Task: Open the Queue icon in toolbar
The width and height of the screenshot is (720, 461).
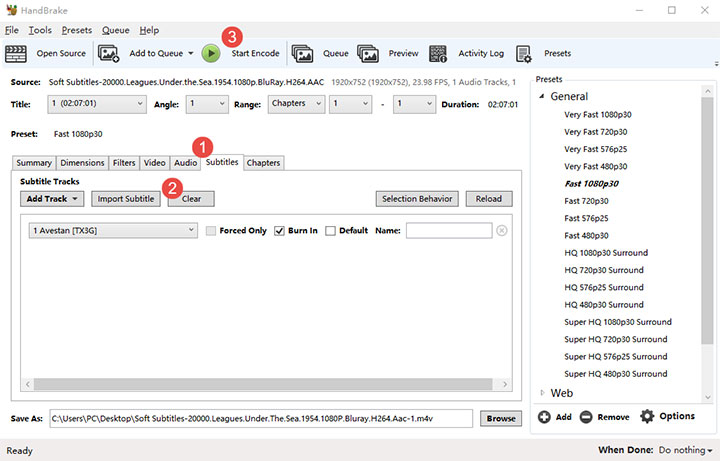Action: 303,53
